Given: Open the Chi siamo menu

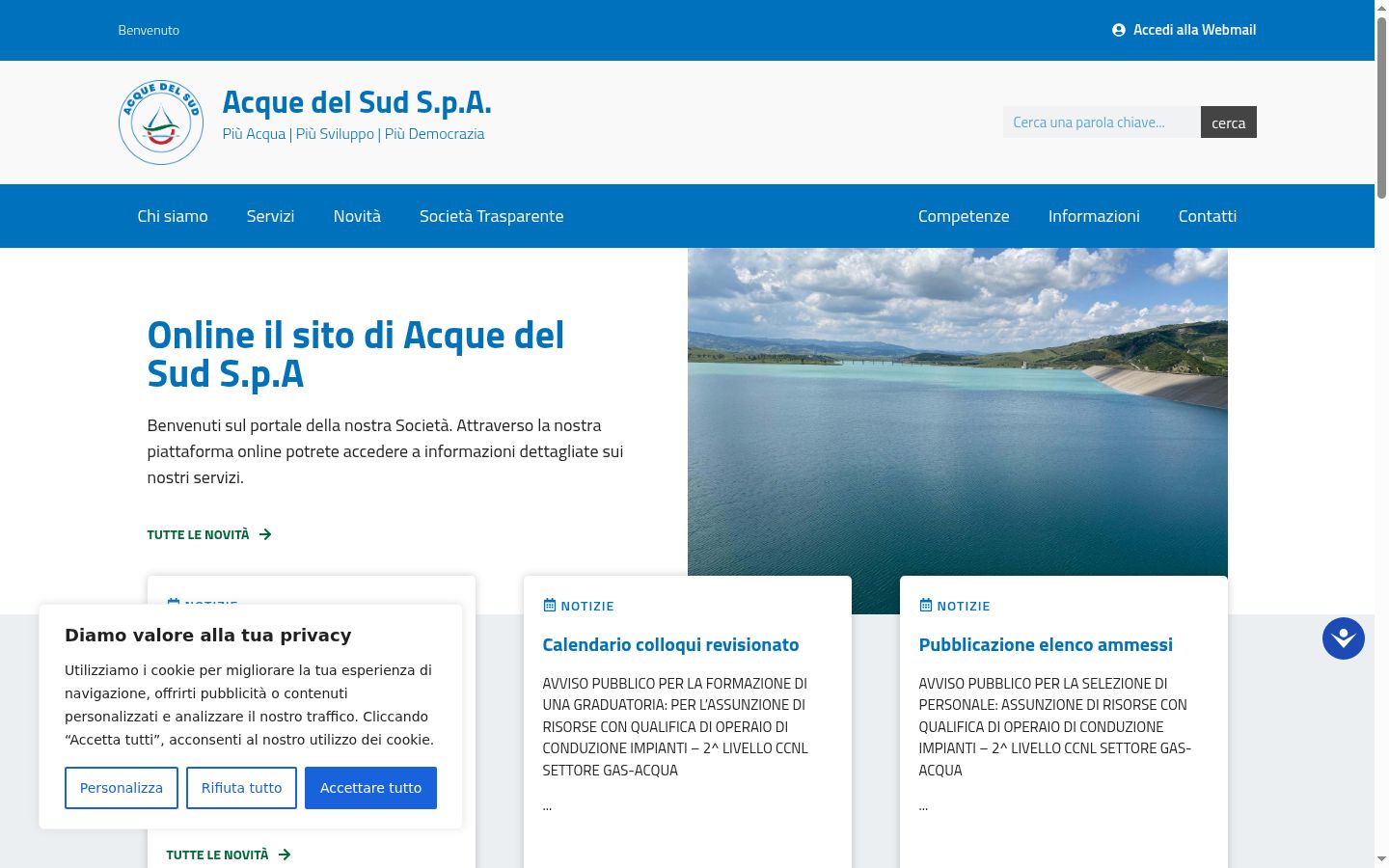Looking at the screenshot, I should (x=173, y=216).
